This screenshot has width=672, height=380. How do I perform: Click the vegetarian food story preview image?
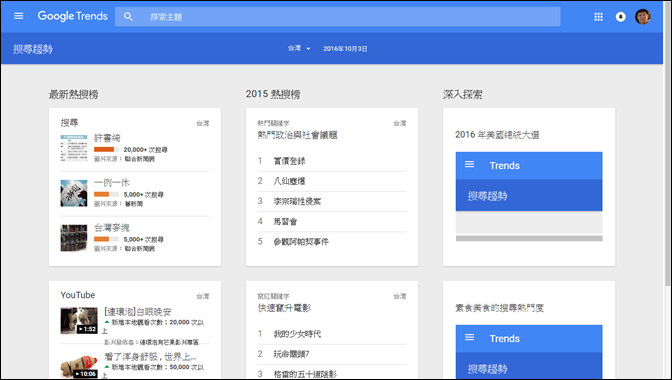(x=529, y=352)
